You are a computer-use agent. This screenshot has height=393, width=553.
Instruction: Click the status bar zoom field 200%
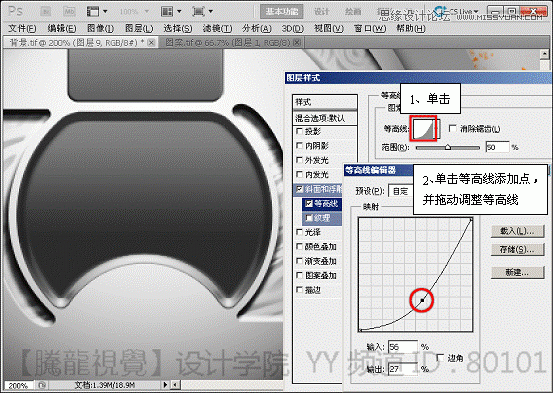[x=18, y=385]
